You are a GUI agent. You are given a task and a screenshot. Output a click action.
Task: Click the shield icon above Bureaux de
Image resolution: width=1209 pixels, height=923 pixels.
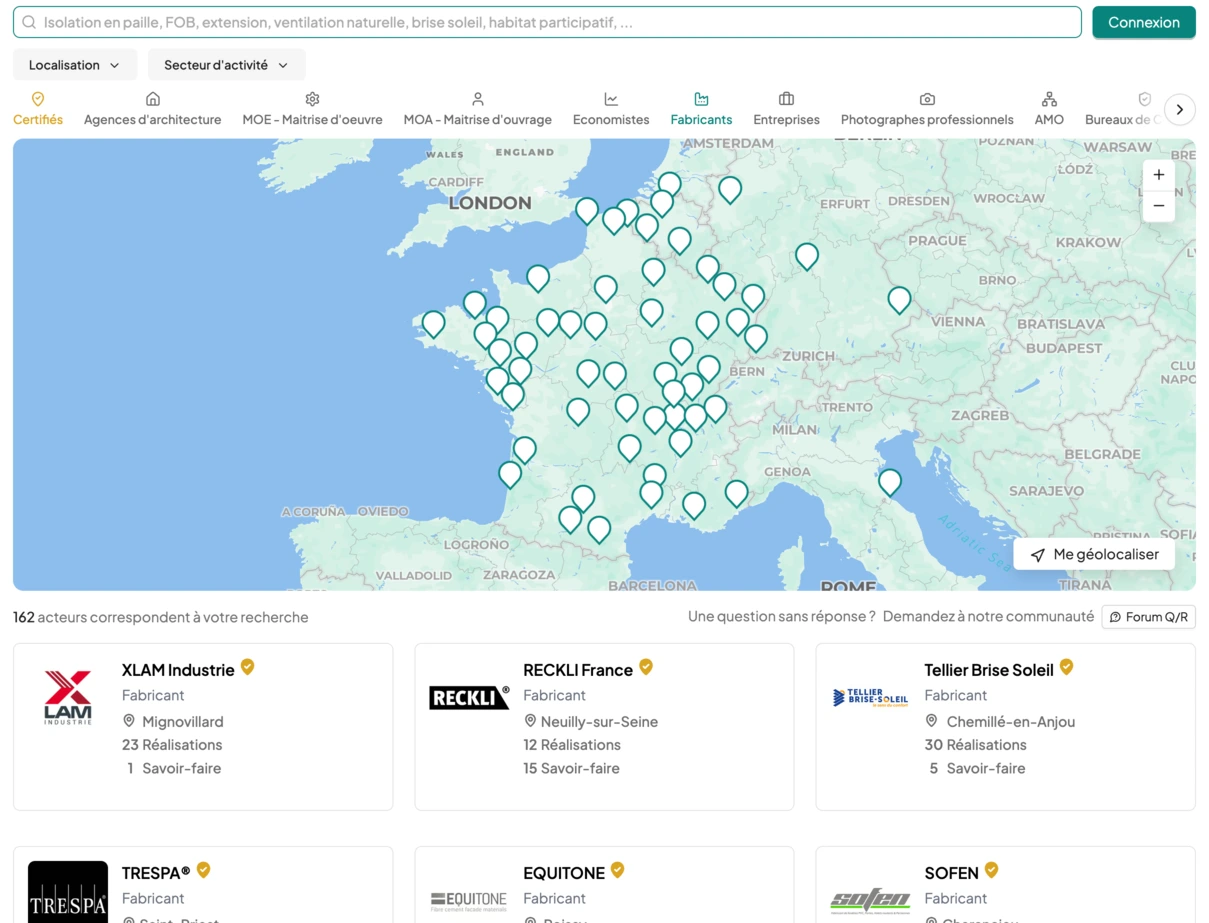1145,99
